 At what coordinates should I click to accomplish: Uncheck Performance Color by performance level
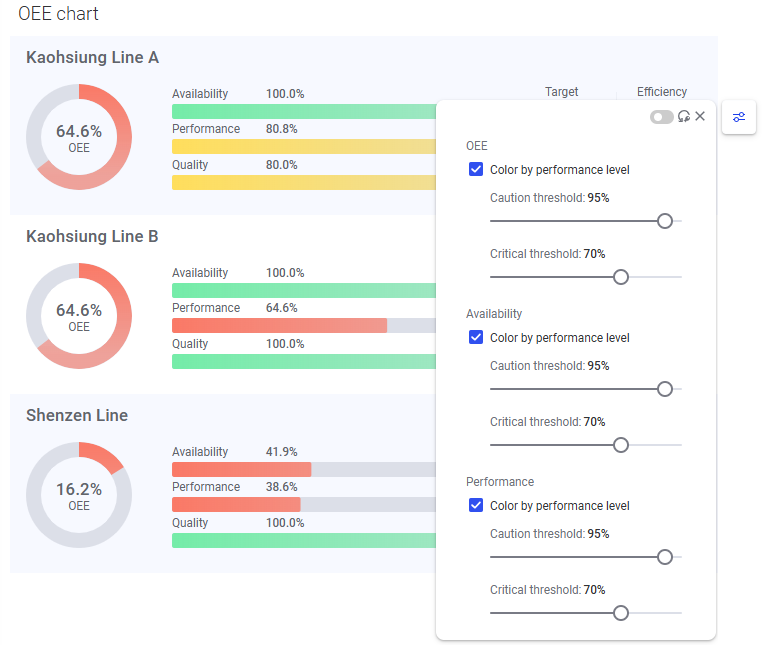coord(476,505)
